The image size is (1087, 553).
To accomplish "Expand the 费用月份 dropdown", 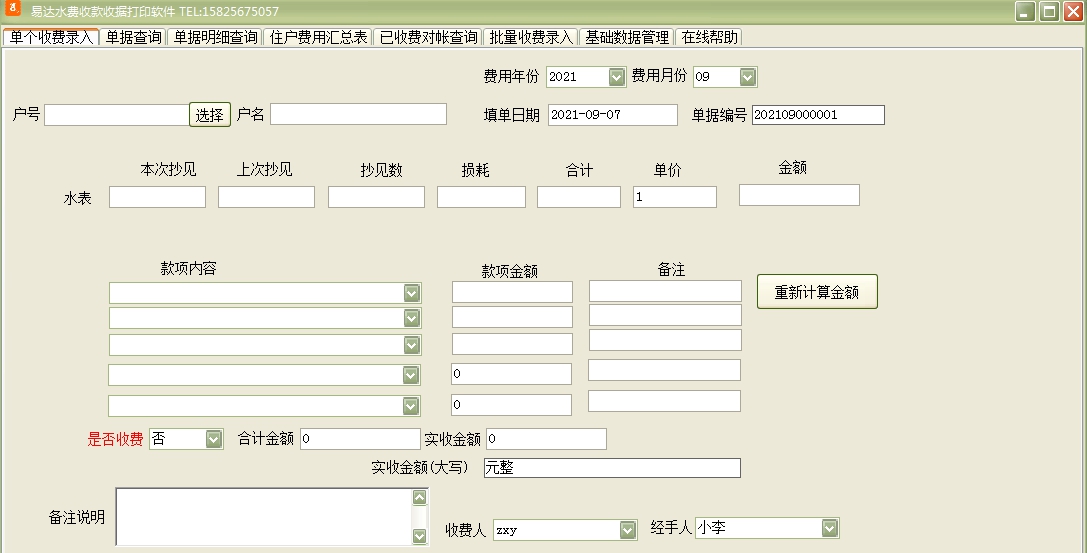I will click(747, 77).
